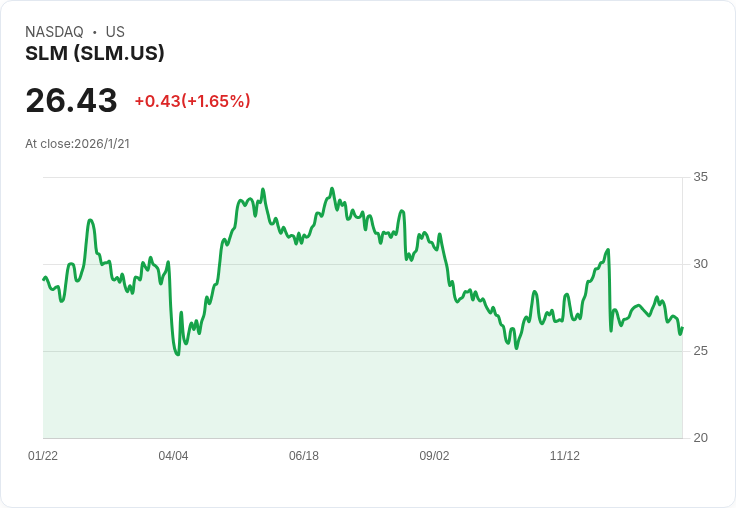The height and width of the screenshot is (508, 736).
Task: Select the 01/22 date on the x-axis
Action: (x=43, y=456)
